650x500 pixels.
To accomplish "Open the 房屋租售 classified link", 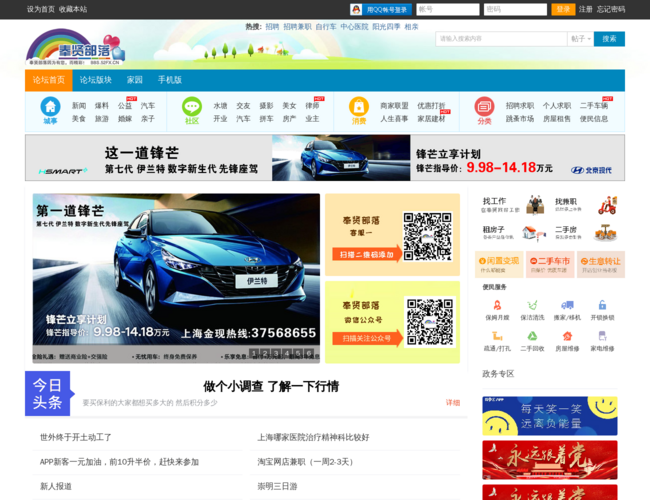I will pyautogui.click(x=557, y=119).
